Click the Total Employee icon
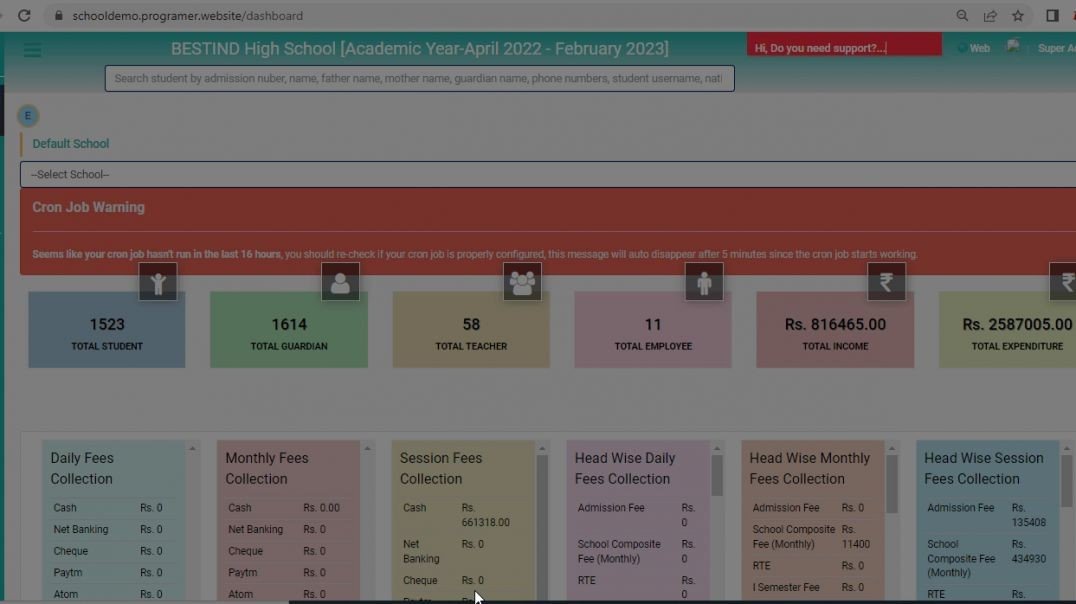1076x604 pixels. (x=704, y=282)
